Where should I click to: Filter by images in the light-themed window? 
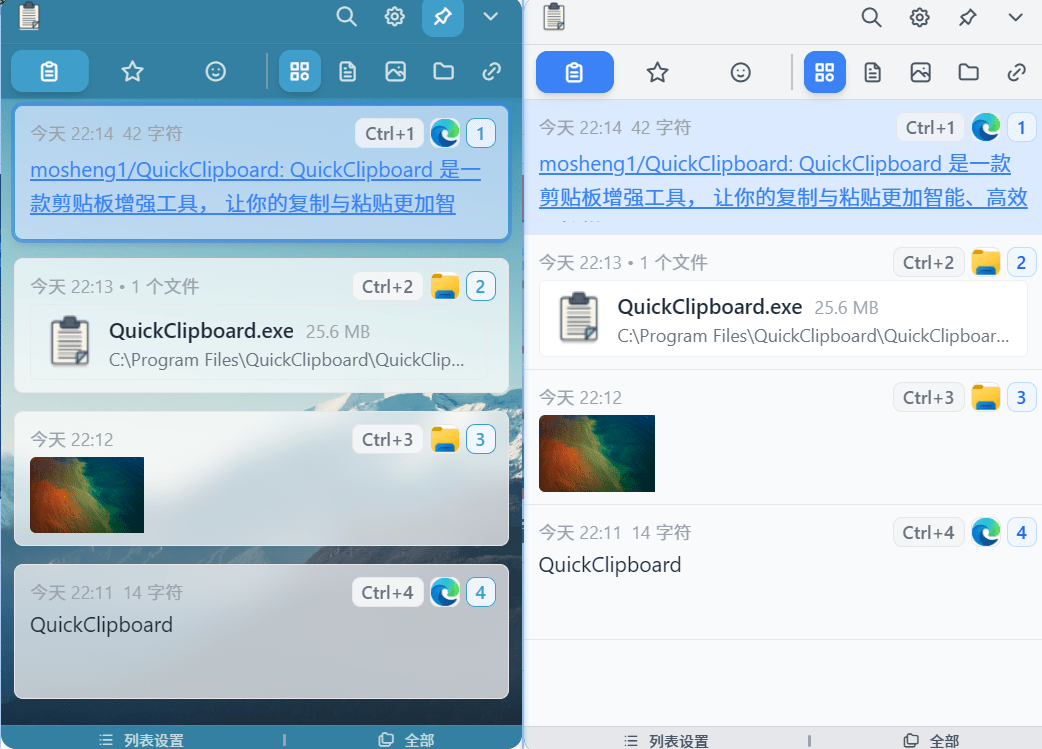920,72
